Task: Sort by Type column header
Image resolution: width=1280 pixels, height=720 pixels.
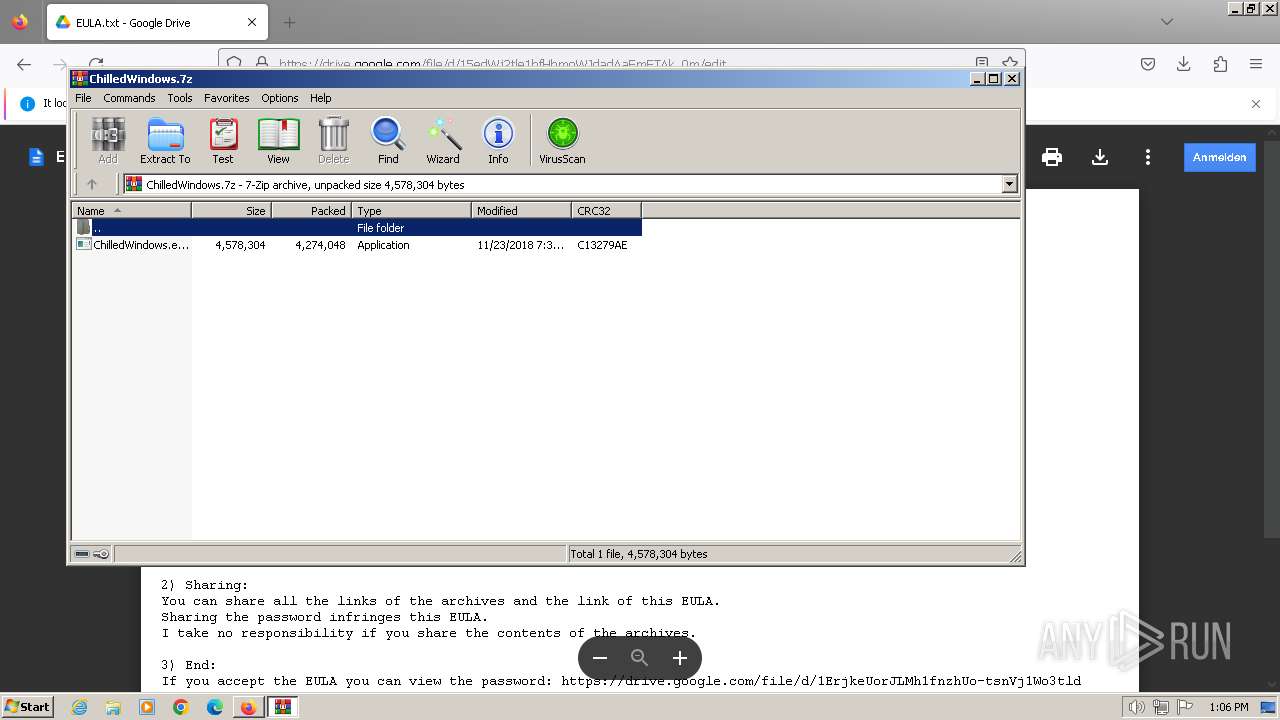Action: click(x=411, y=210)
